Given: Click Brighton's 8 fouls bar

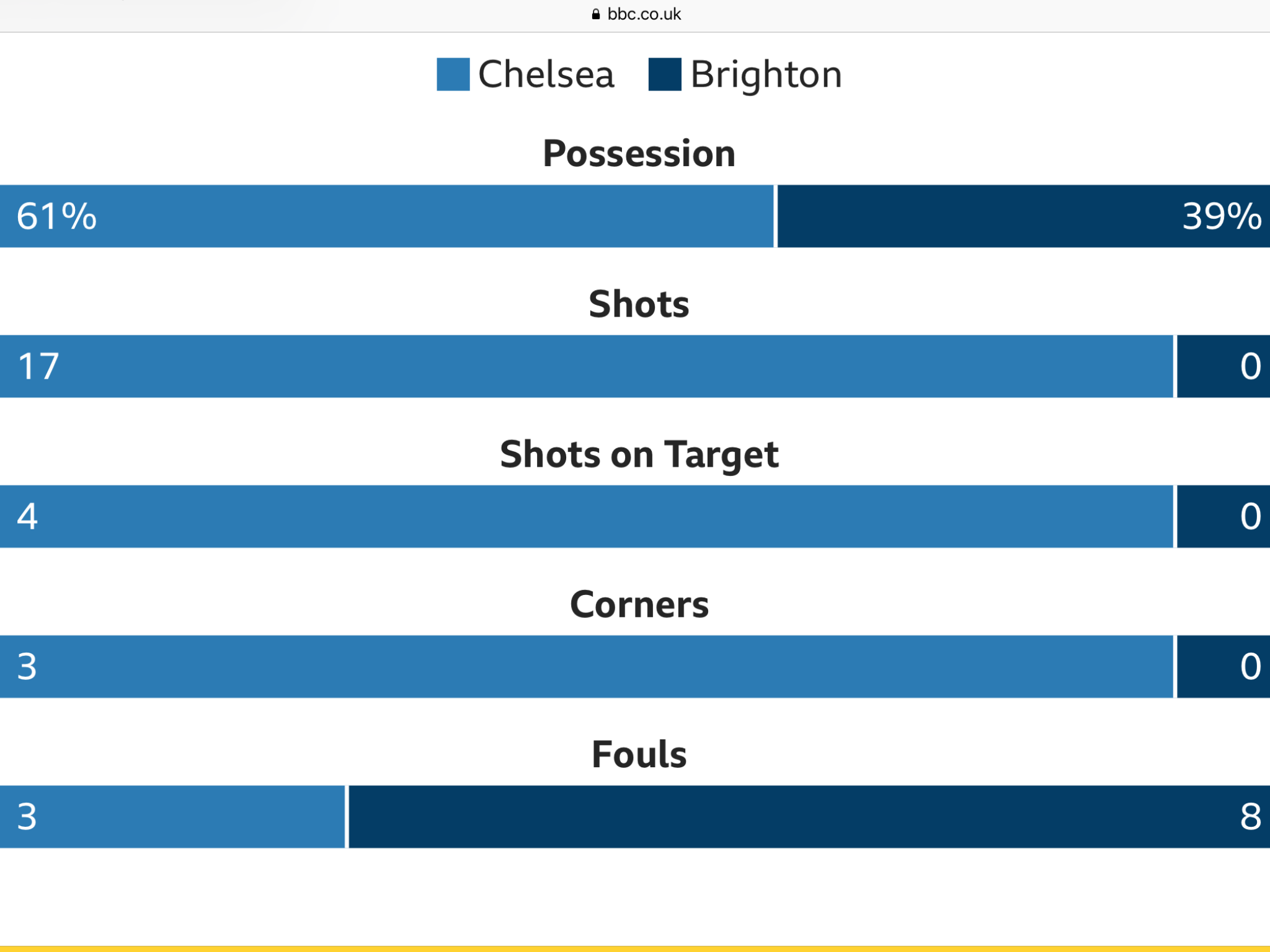Looking at the screenshot, I should coord(809,817).
